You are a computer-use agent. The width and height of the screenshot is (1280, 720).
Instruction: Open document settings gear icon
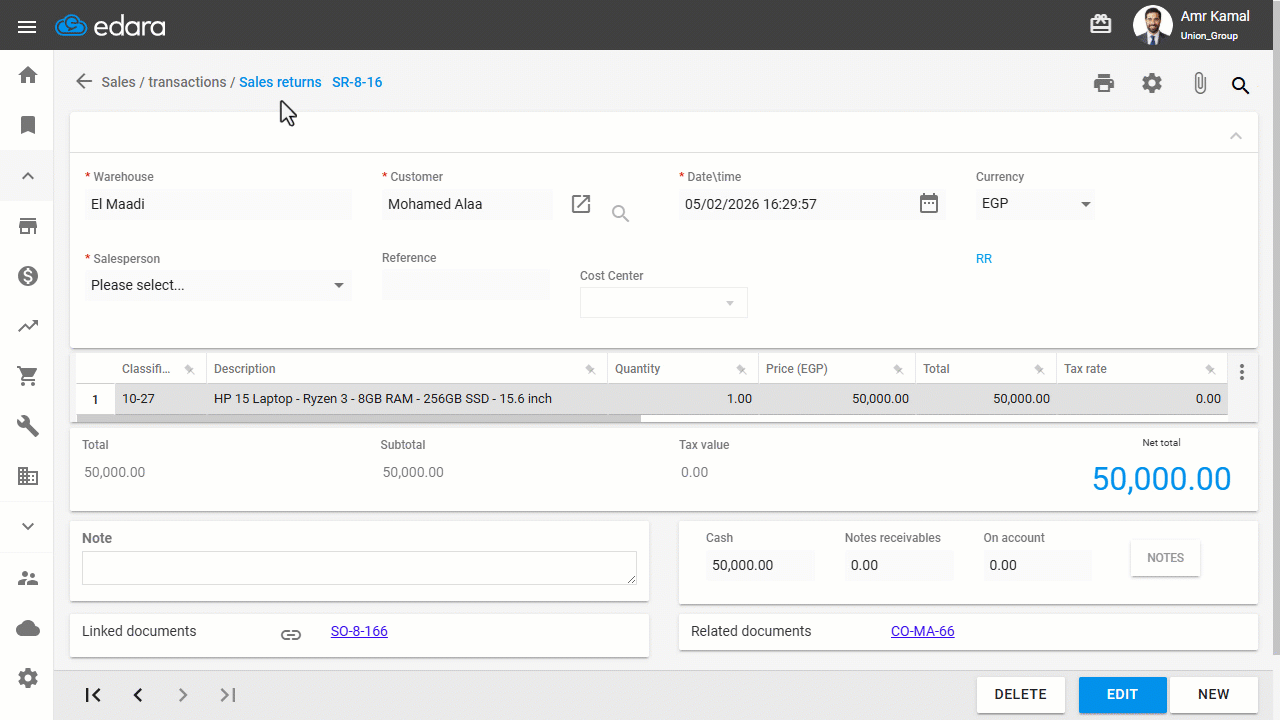coord(1152,84)
